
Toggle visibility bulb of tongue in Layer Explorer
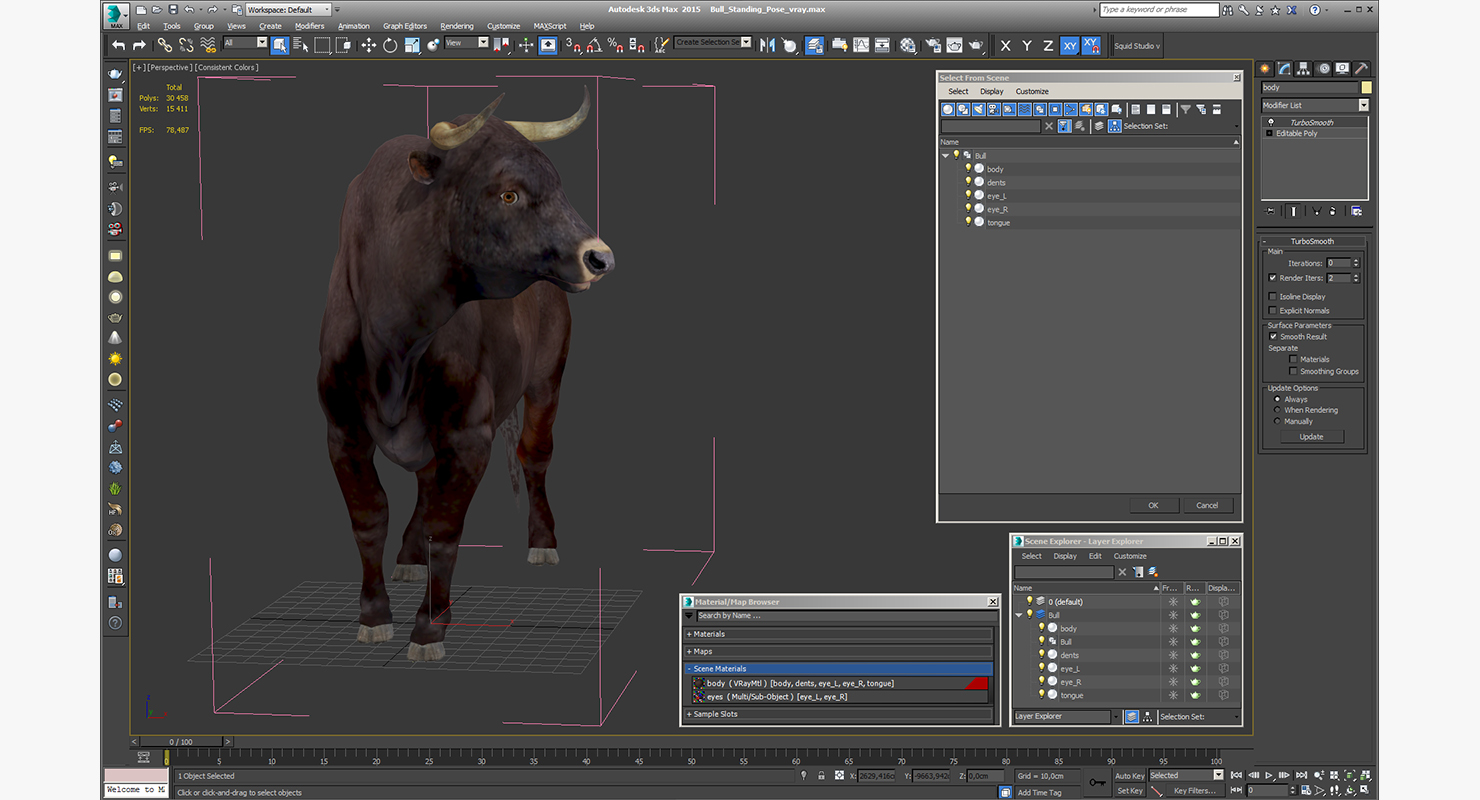click(x=1041, y=694)
